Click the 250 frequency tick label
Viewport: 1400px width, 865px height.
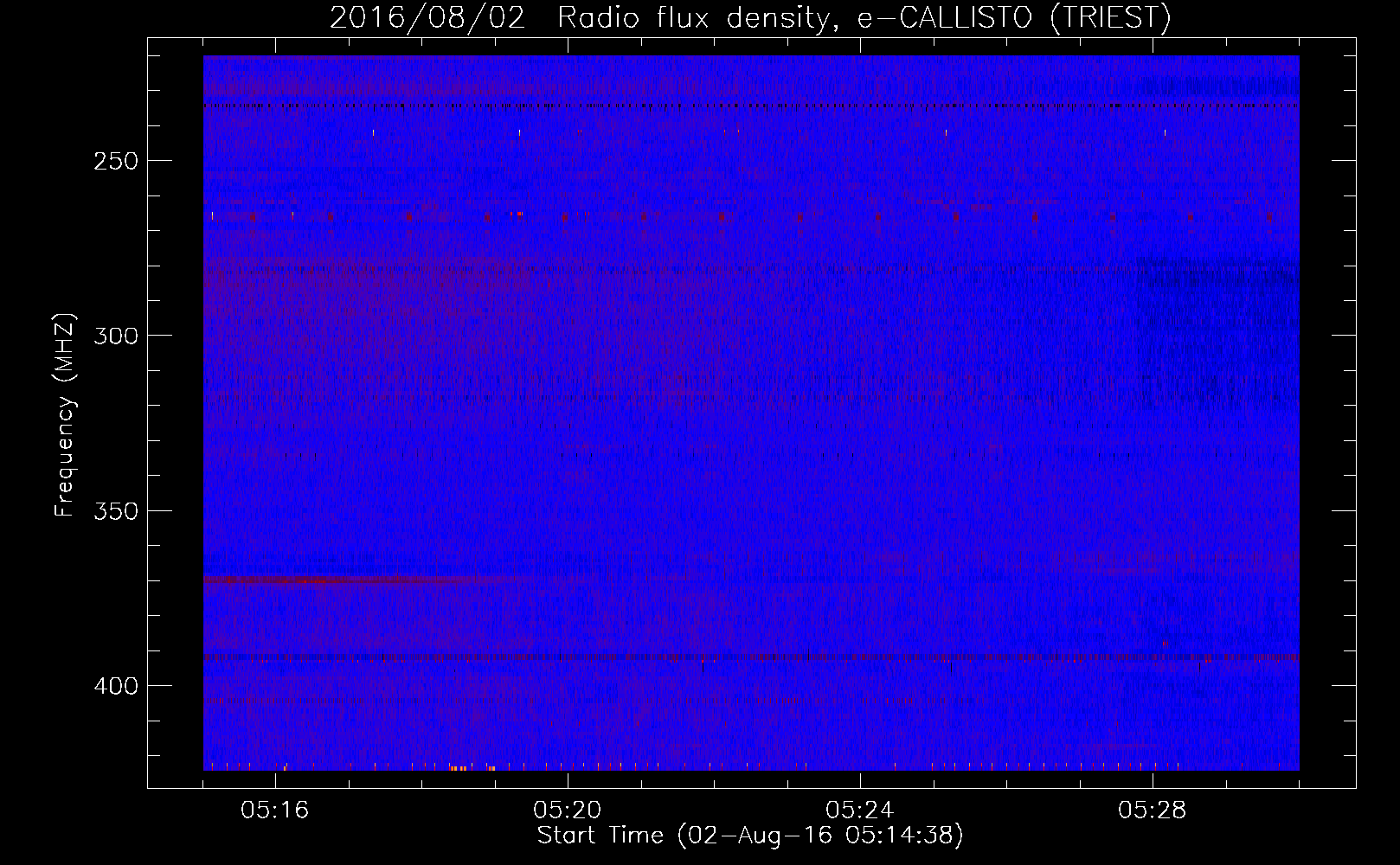point(116,161)
